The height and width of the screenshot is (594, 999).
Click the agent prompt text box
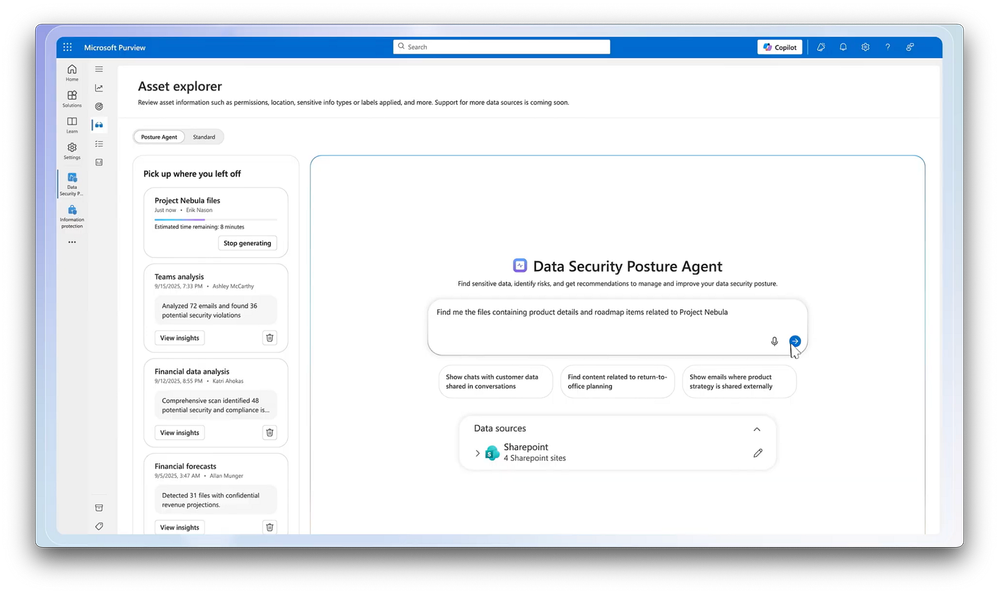[x=617, y=327]
